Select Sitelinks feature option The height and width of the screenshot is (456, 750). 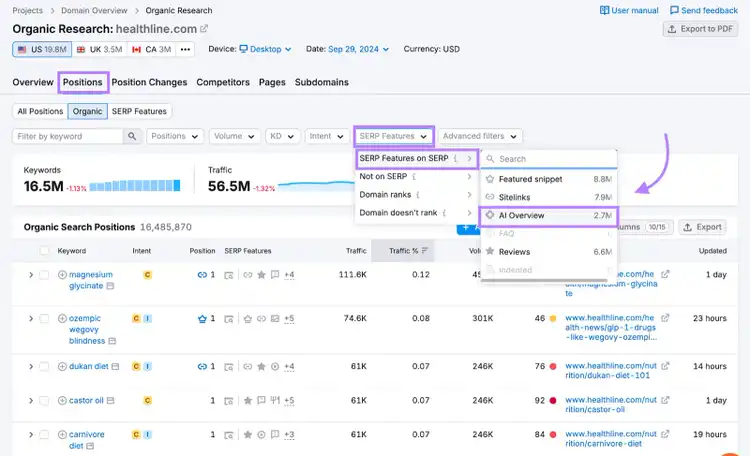point(549,197)
